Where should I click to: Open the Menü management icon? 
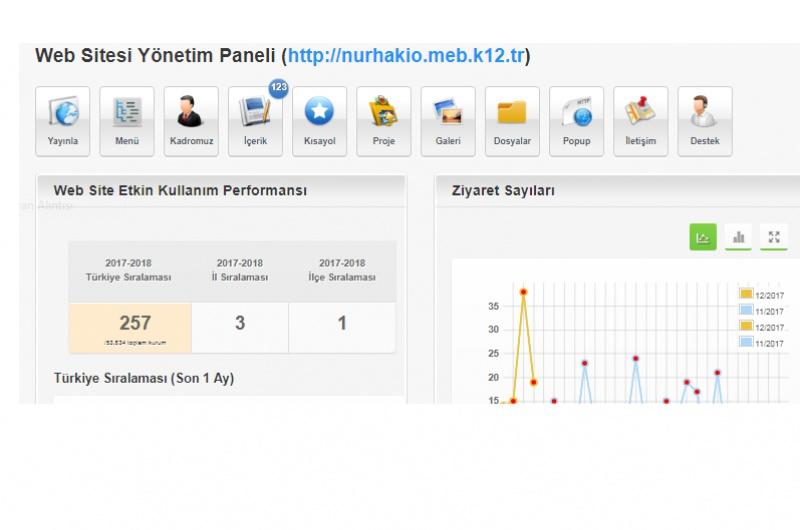(127, 121)
